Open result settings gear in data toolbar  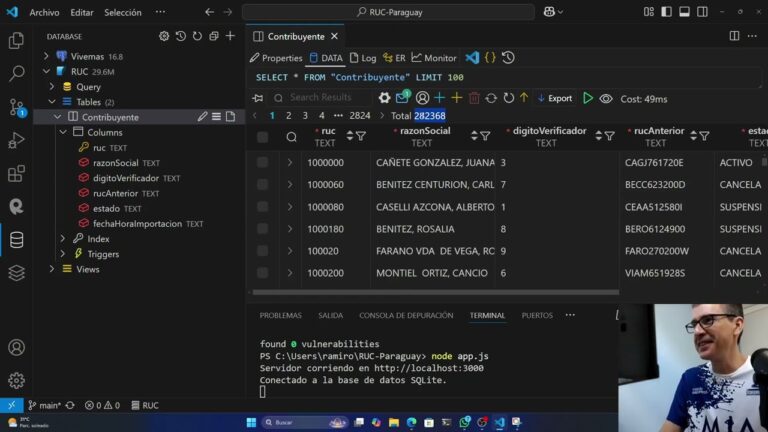(x=384, y=98)
